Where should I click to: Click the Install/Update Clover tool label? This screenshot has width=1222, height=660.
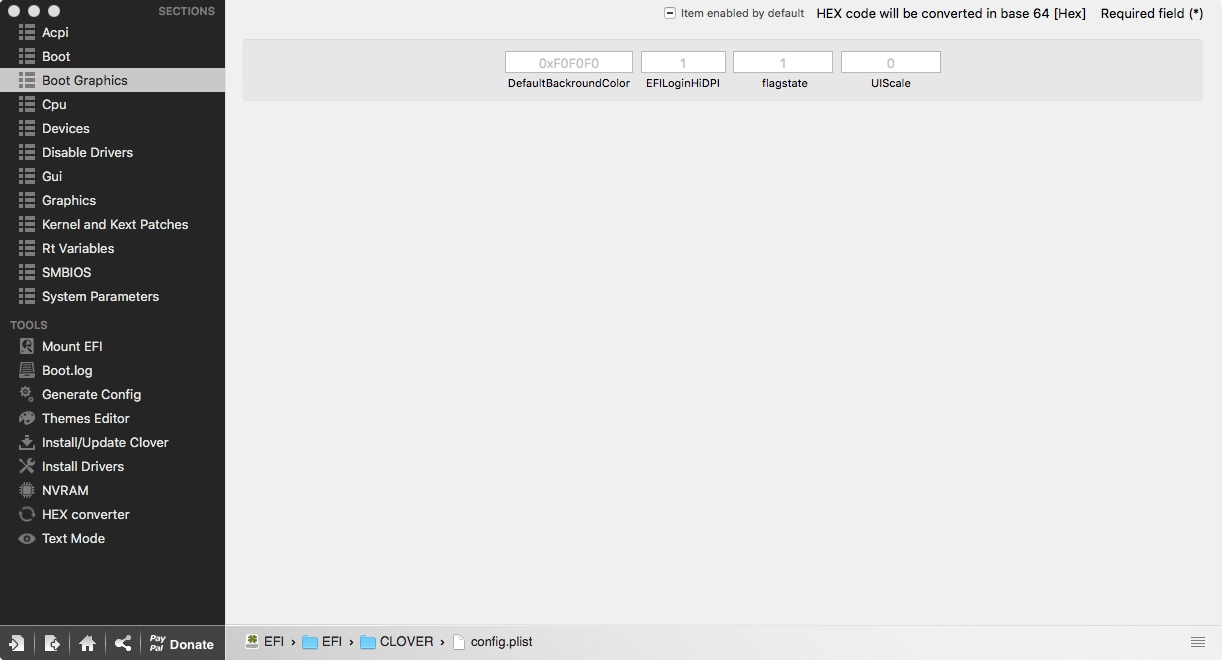coord(105,442)
